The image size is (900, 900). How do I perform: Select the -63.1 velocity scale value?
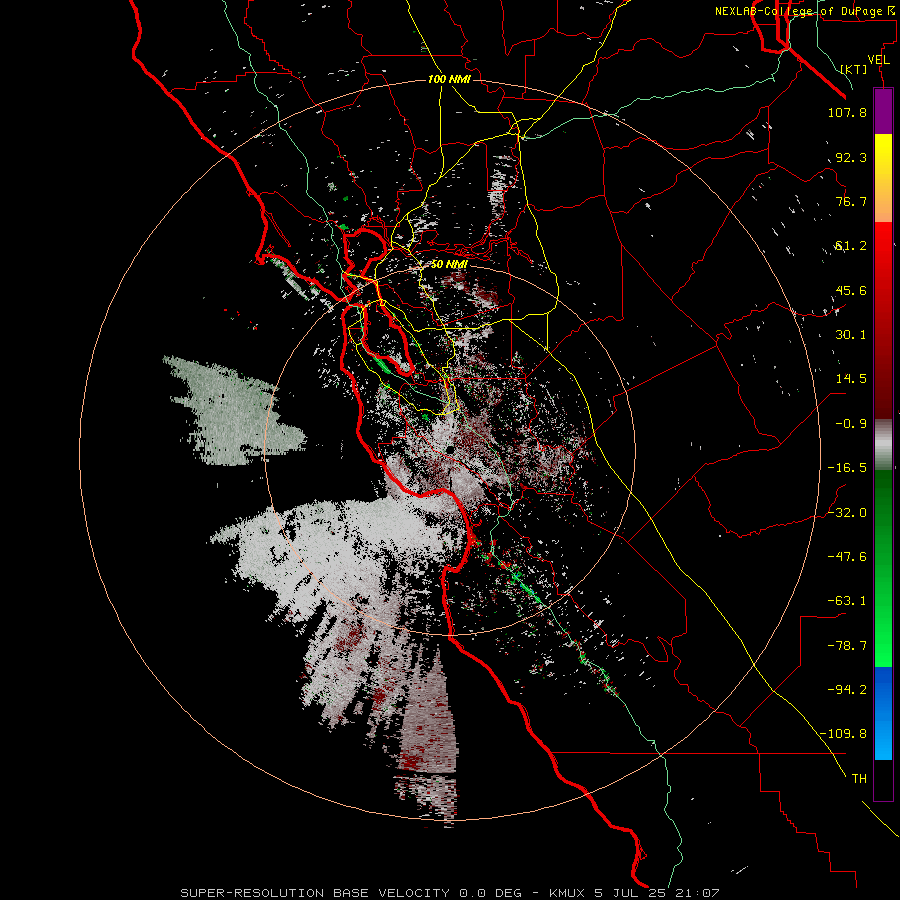[847, 601]
